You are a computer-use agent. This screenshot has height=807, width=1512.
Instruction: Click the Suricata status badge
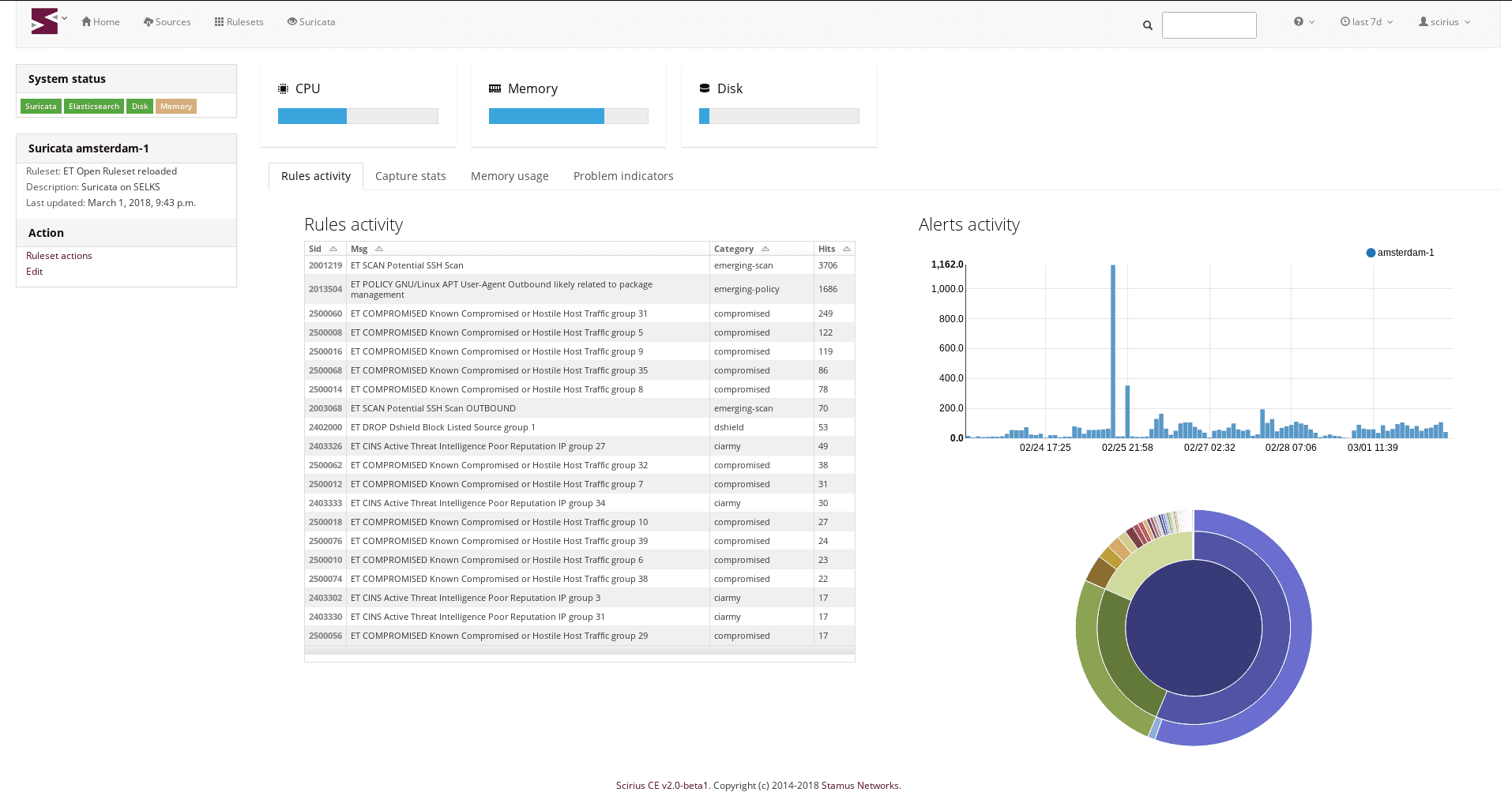pos(41,107)
